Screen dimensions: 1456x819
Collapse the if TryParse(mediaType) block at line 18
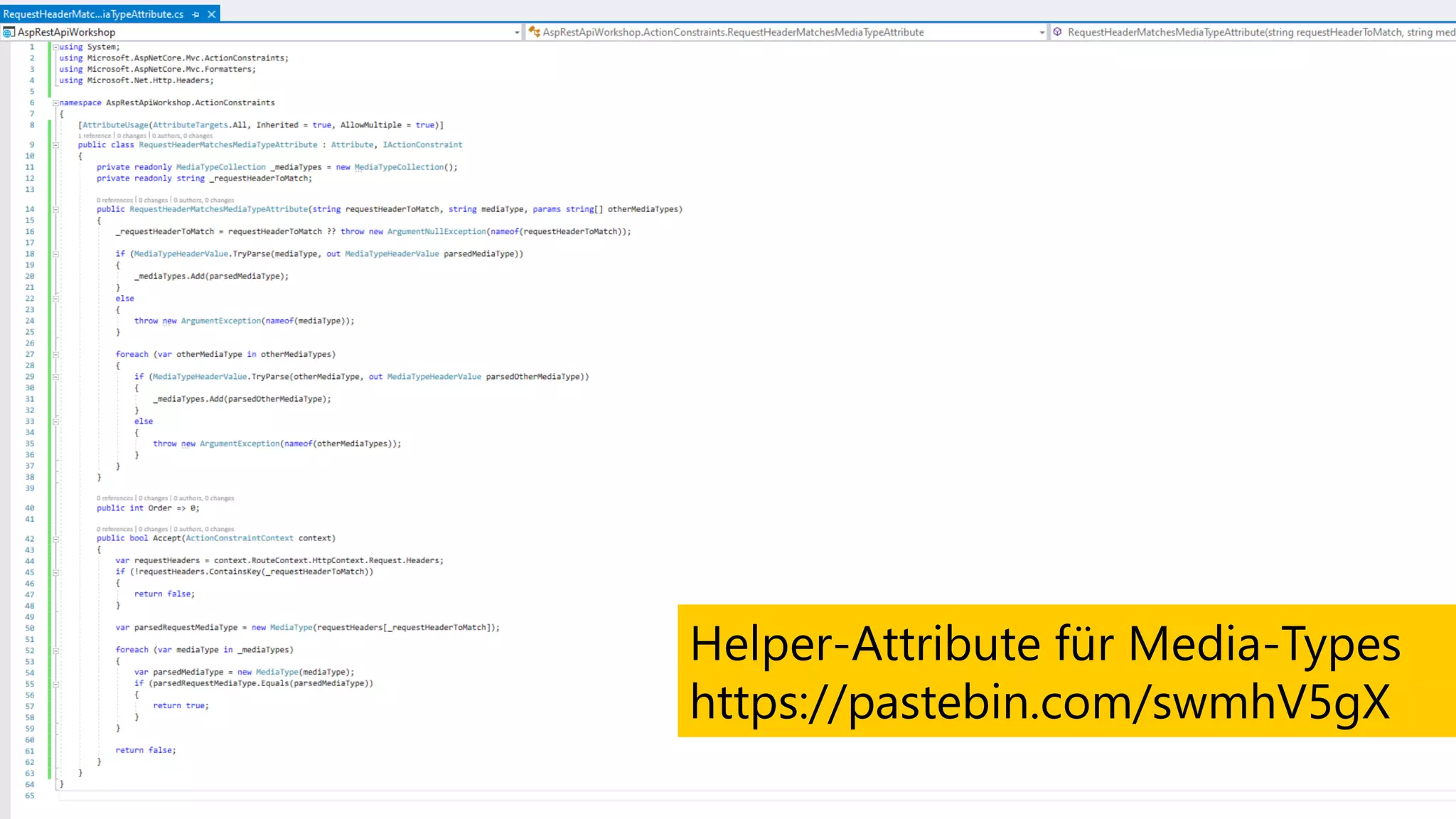coord(55,254)
